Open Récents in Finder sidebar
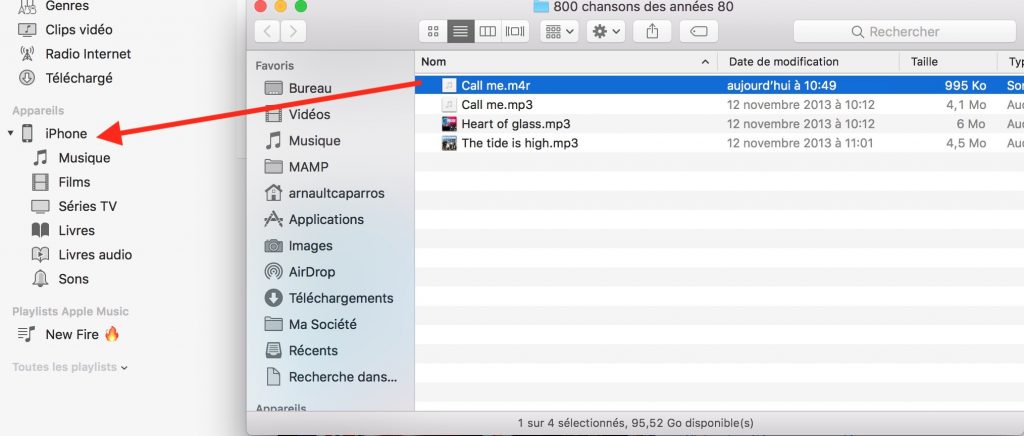1024x436 pixels. tap(313, 350)
